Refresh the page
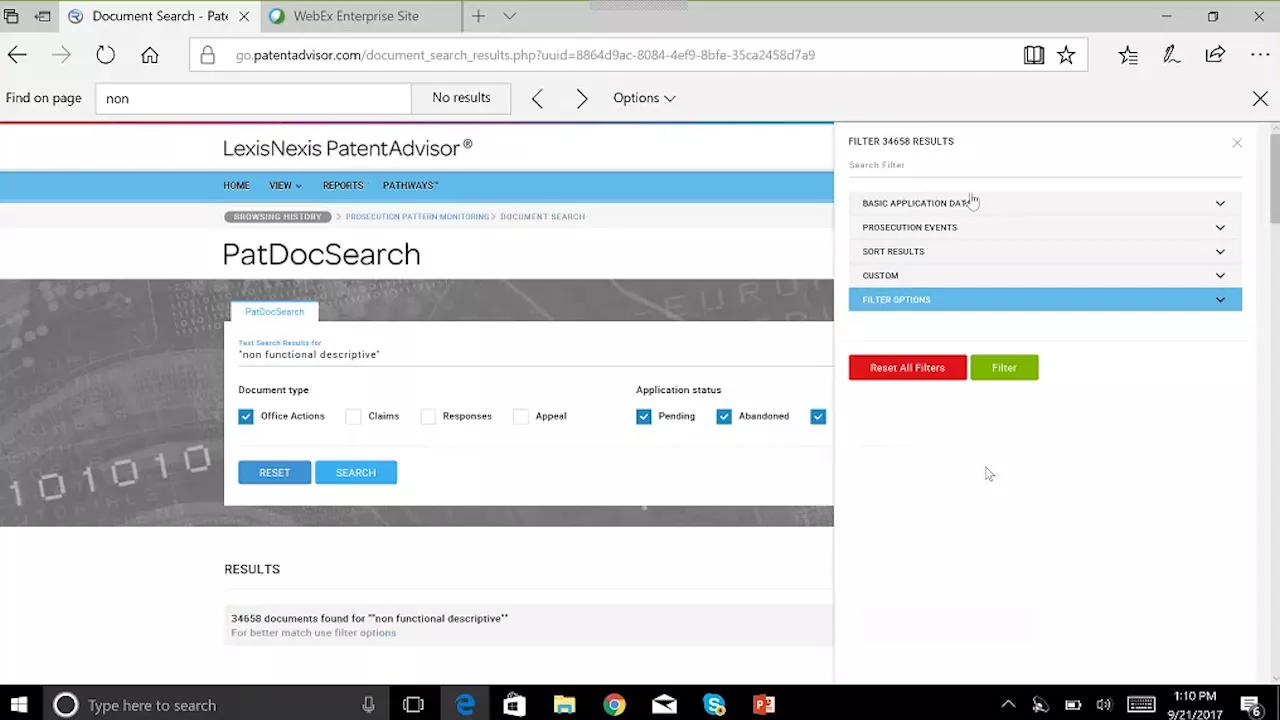The width and height of the screenshot is (1280, 720). tap(105, 55)
